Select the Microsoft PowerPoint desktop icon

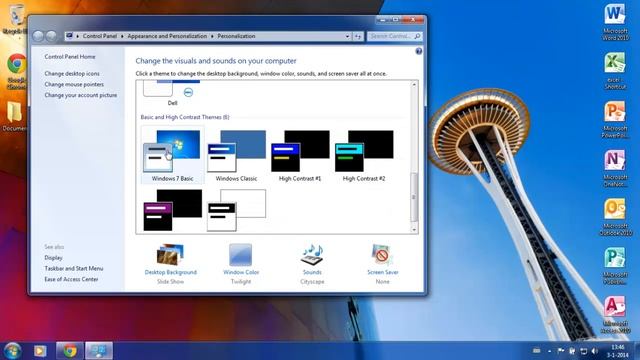(x=615, y=120)
